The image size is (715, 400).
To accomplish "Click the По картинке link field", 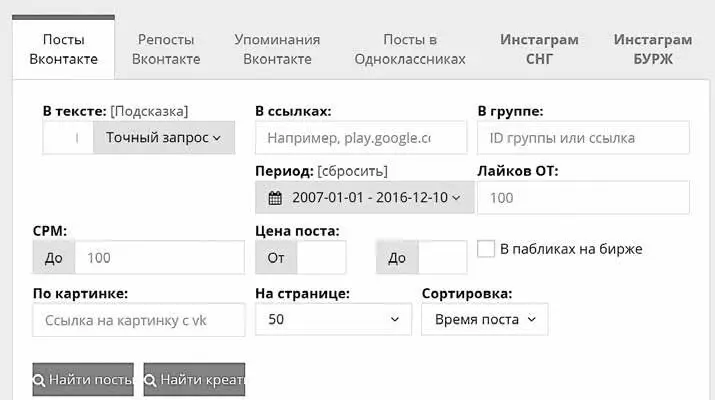I will click(139, 320).
